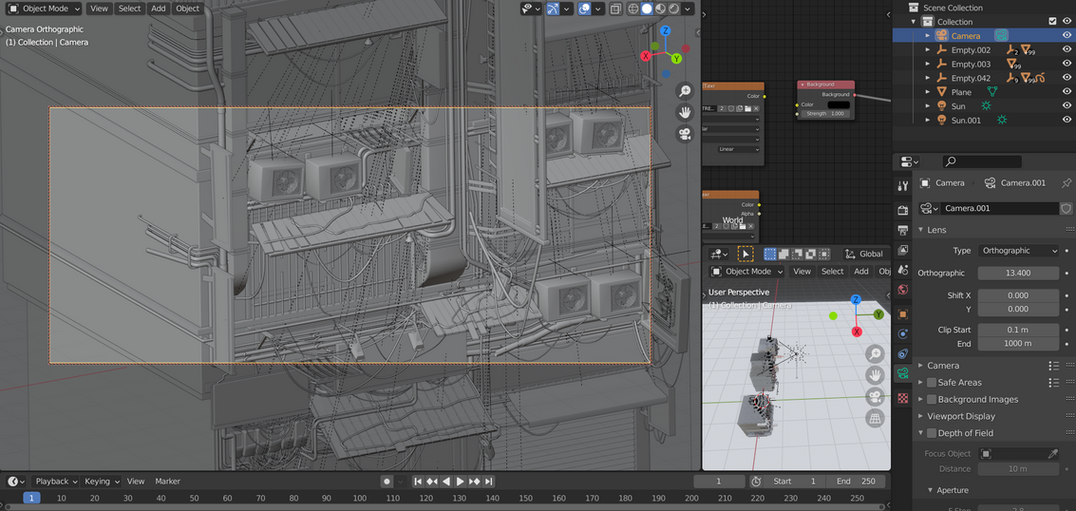Click the zoom magnifier icon in main viewport
Viewport: 1076px width, 511px height.
pyautogui.click(x=685, y=91)
